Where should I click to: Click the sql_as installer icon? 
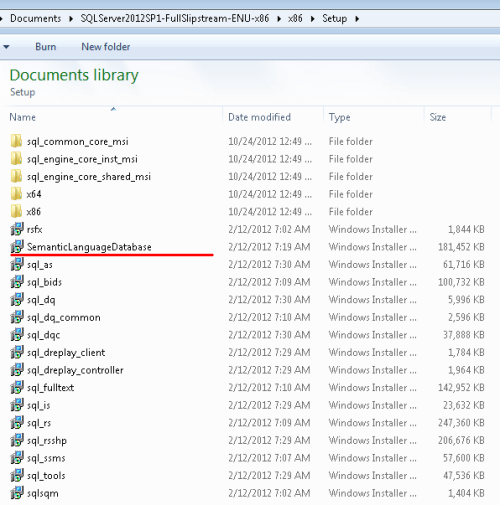pos(17,264)
